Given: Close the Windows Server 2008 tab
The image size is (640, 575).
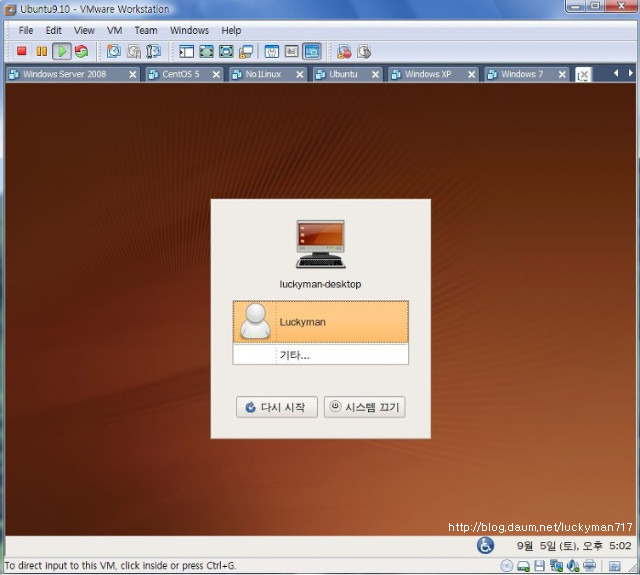Looking at the screenshot, I should [133, 75].
